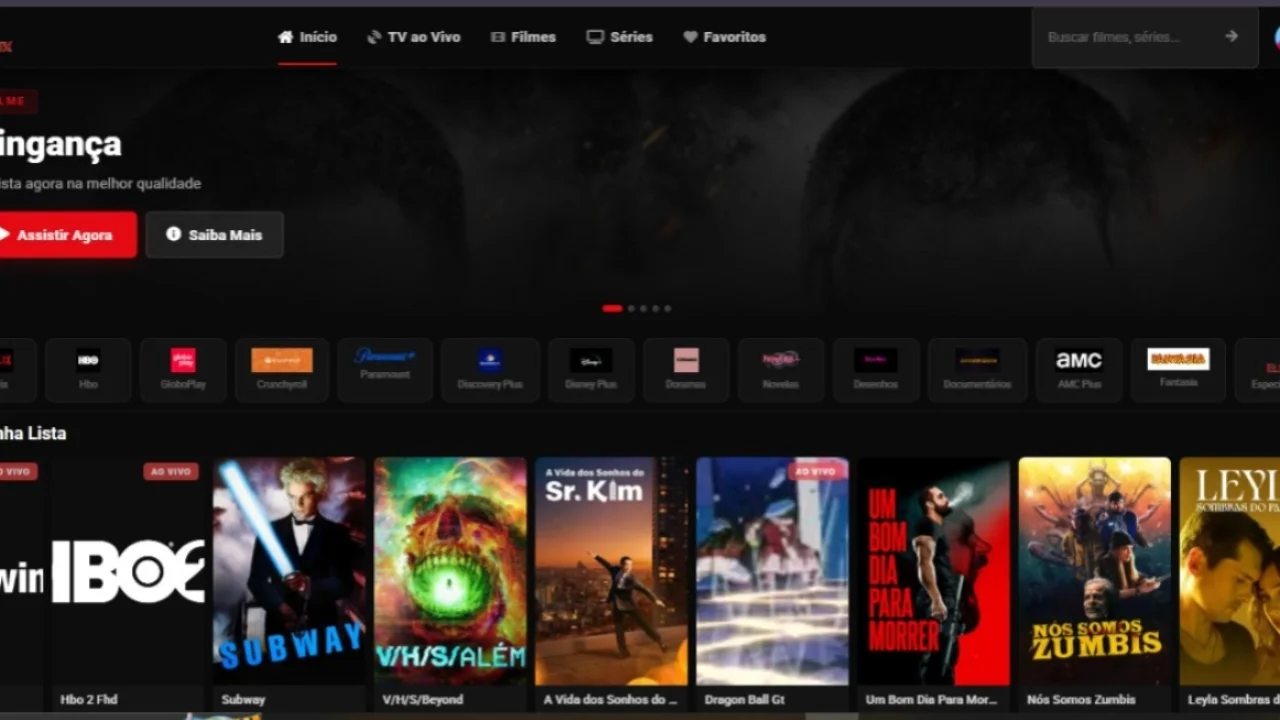Open the Hbo 2 Fhd live channel thumbnail
The image size is (1280, 720).
point(129,571)
